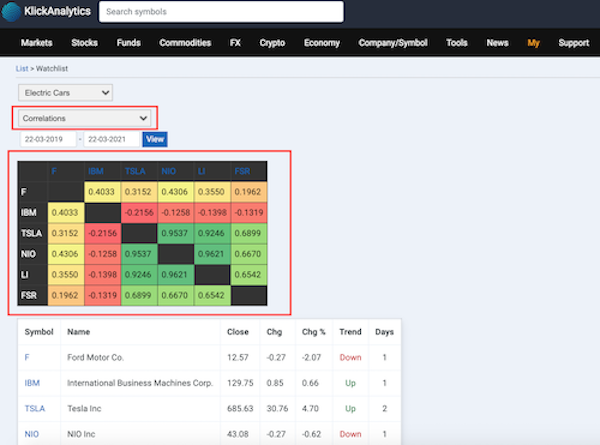
Task: Open the NIO symbol link in table
Action: point(32,434)
